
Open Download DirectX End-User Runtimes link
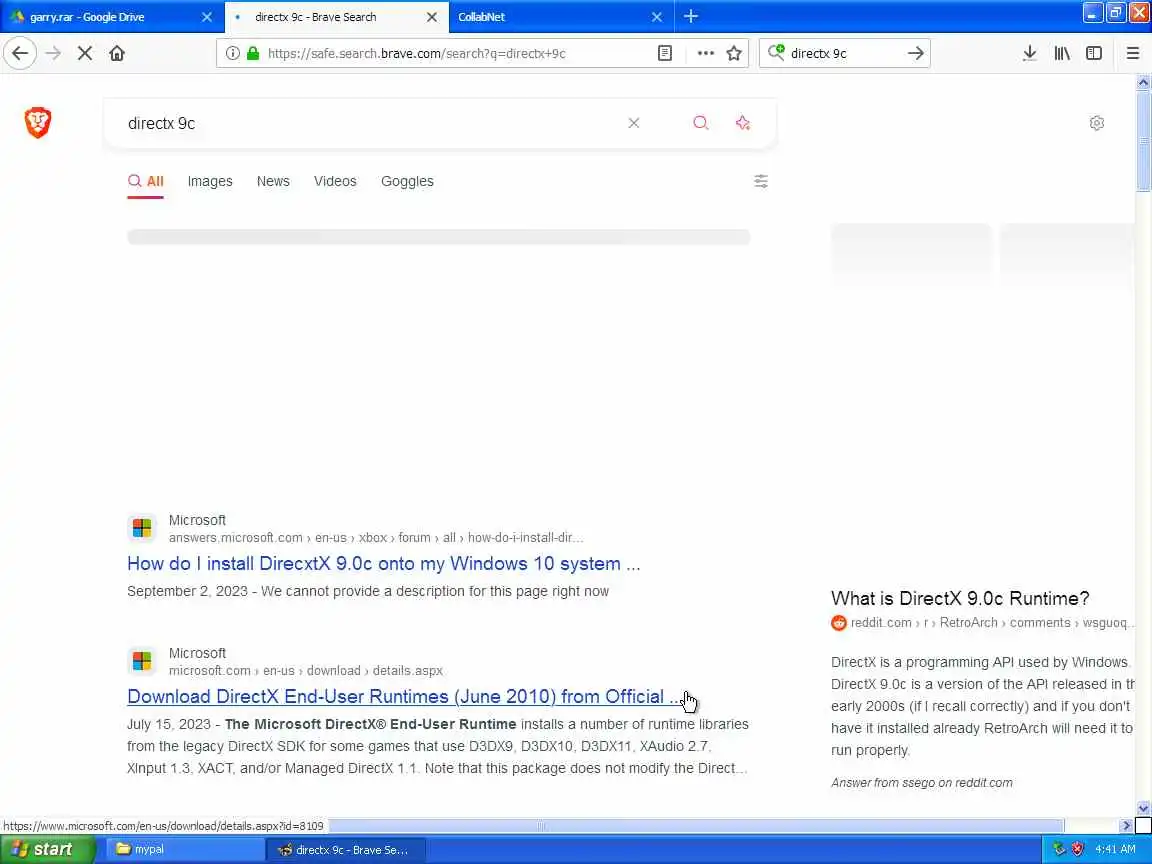[405, 696]
